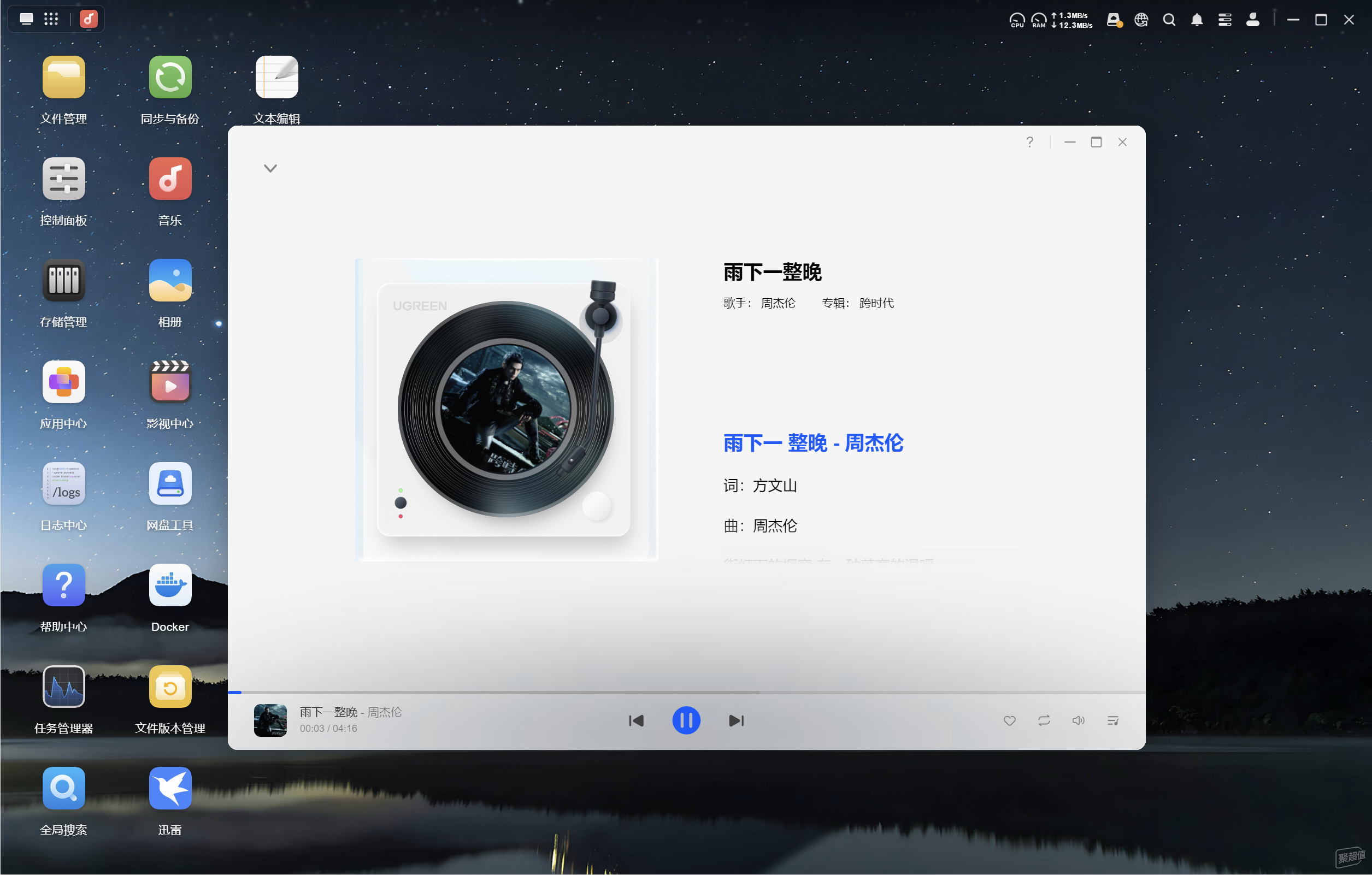Viewport: 1372px width, 875px height.
Task: Open the app grid launcher in top bar
Action: [51, 19]
